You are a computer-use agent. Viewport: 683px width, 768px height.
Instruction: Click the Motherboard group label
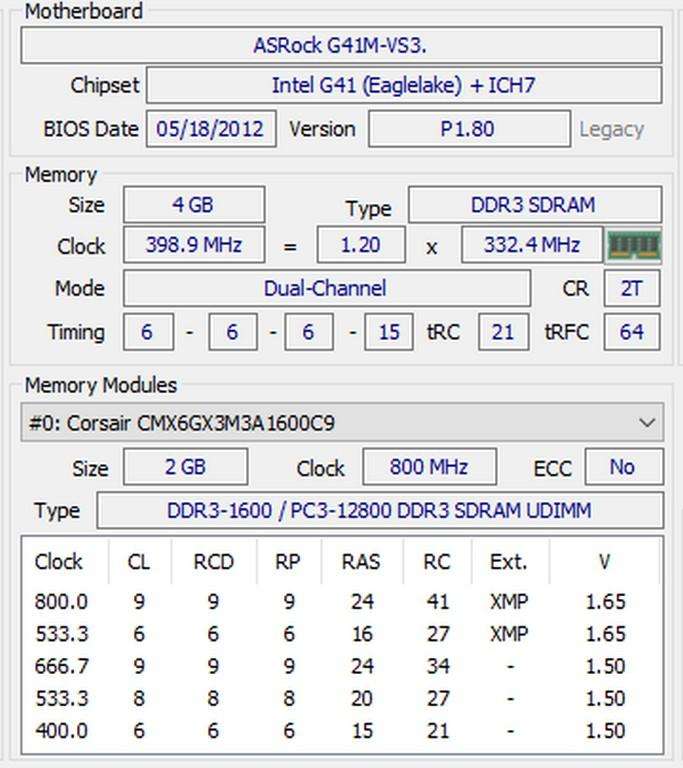click(x=84, y=11)
